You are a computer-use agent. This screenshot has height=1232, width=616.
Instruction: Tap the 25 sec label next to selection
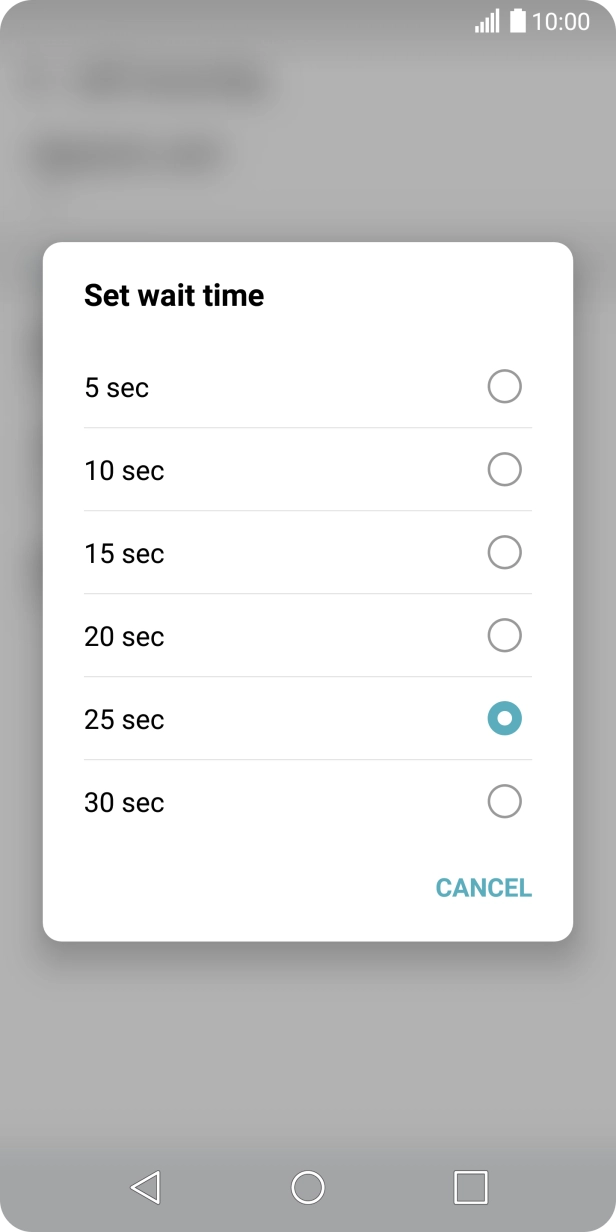[124, 718]
